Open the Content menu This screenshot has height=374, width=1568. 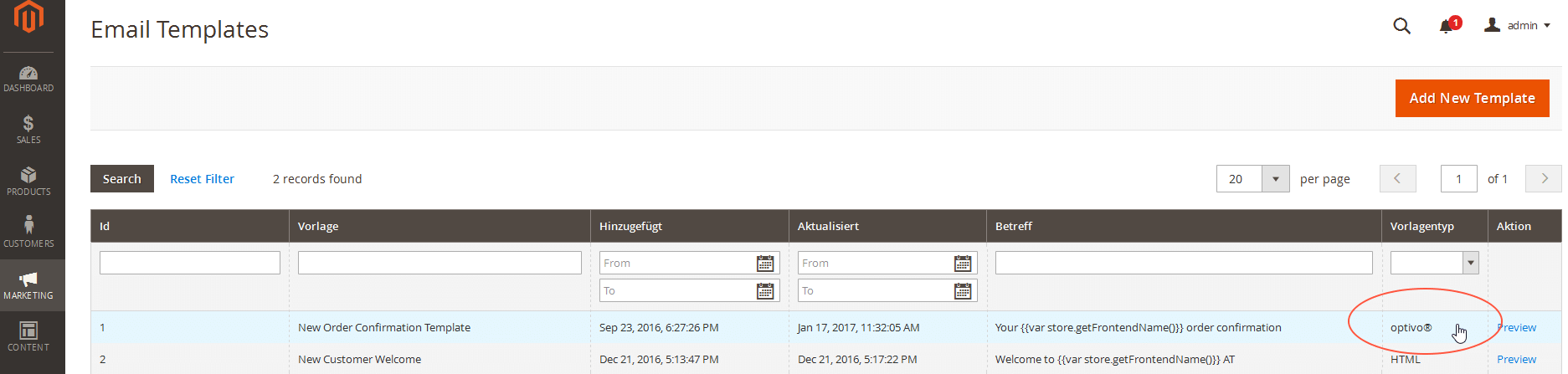coord(28,336)
